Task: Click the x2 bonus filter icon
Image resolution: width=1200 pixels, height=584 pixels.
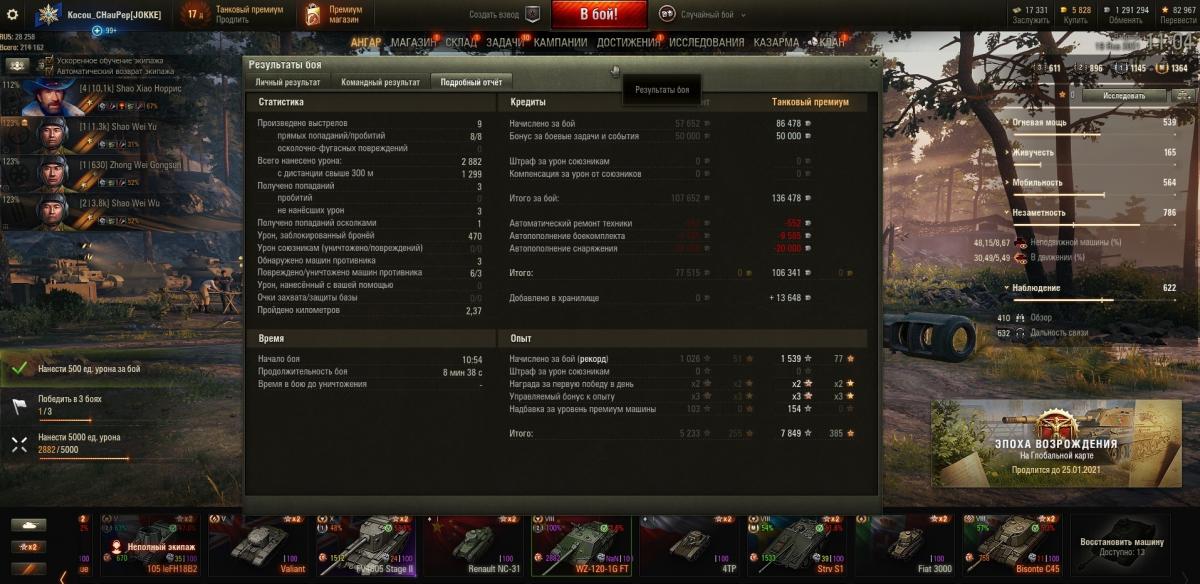Action: coord(29,547)
